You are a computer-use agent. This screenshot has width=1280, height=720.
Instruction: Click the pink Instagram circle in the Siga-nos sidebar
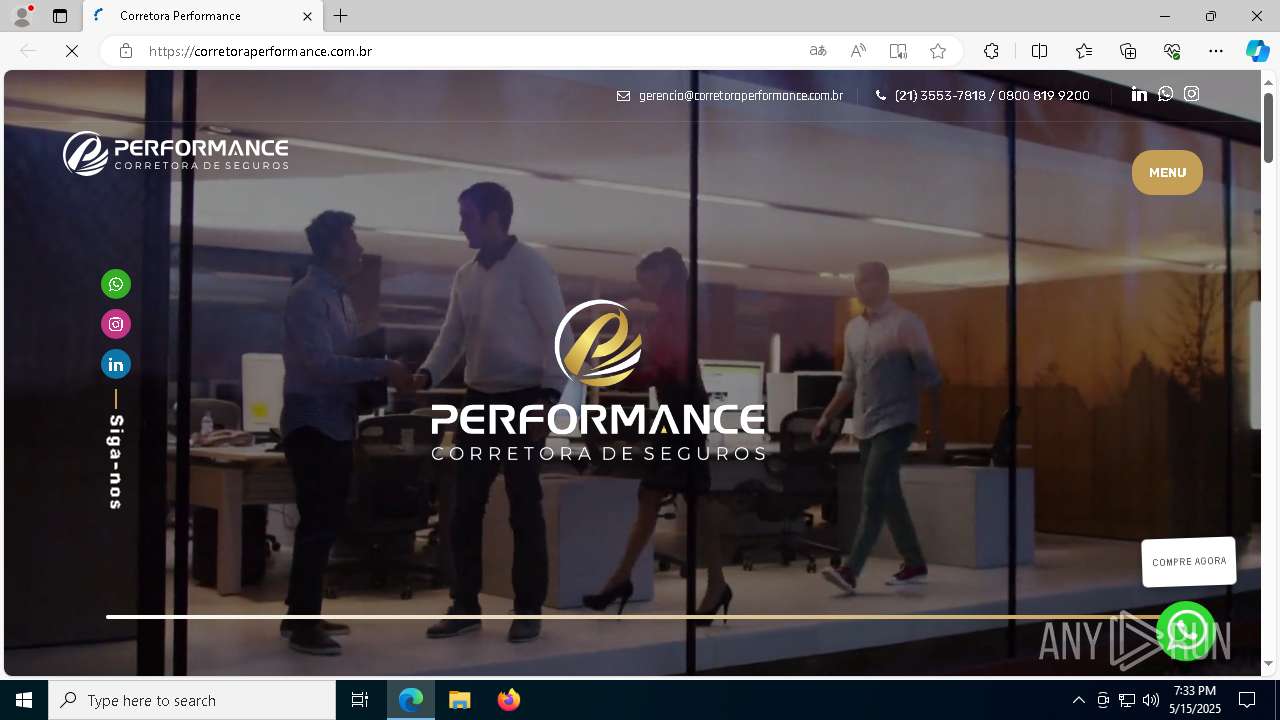[116, 324]
